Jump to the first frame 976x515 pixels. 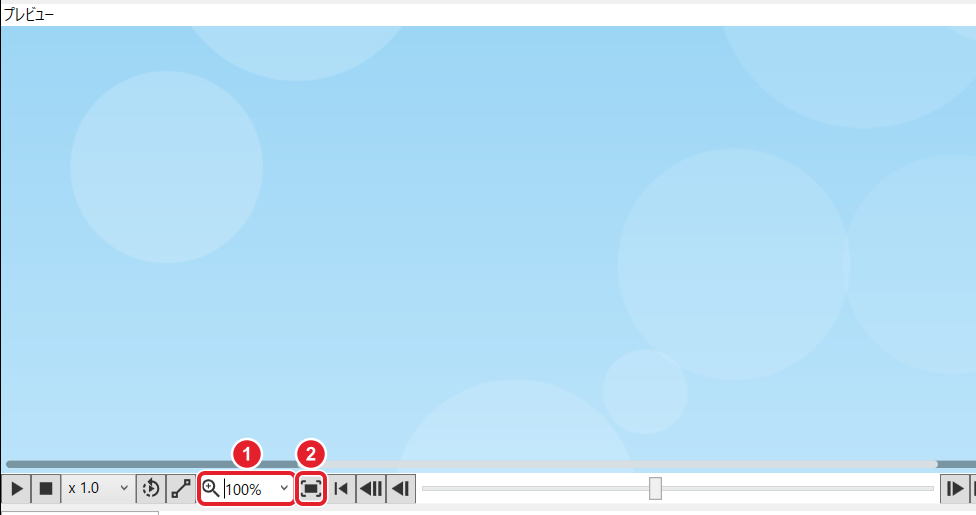coord(341,489)
